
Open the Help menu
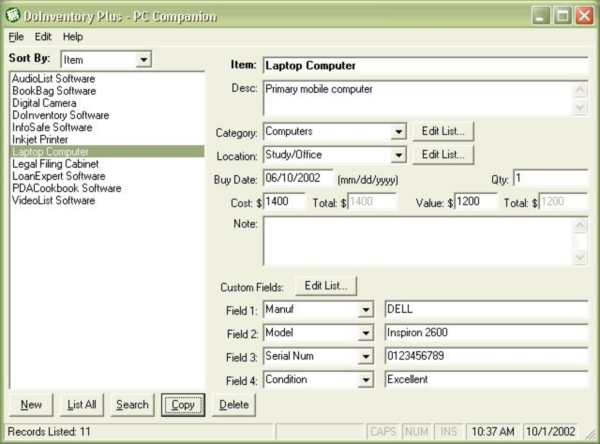pos(73,37)
